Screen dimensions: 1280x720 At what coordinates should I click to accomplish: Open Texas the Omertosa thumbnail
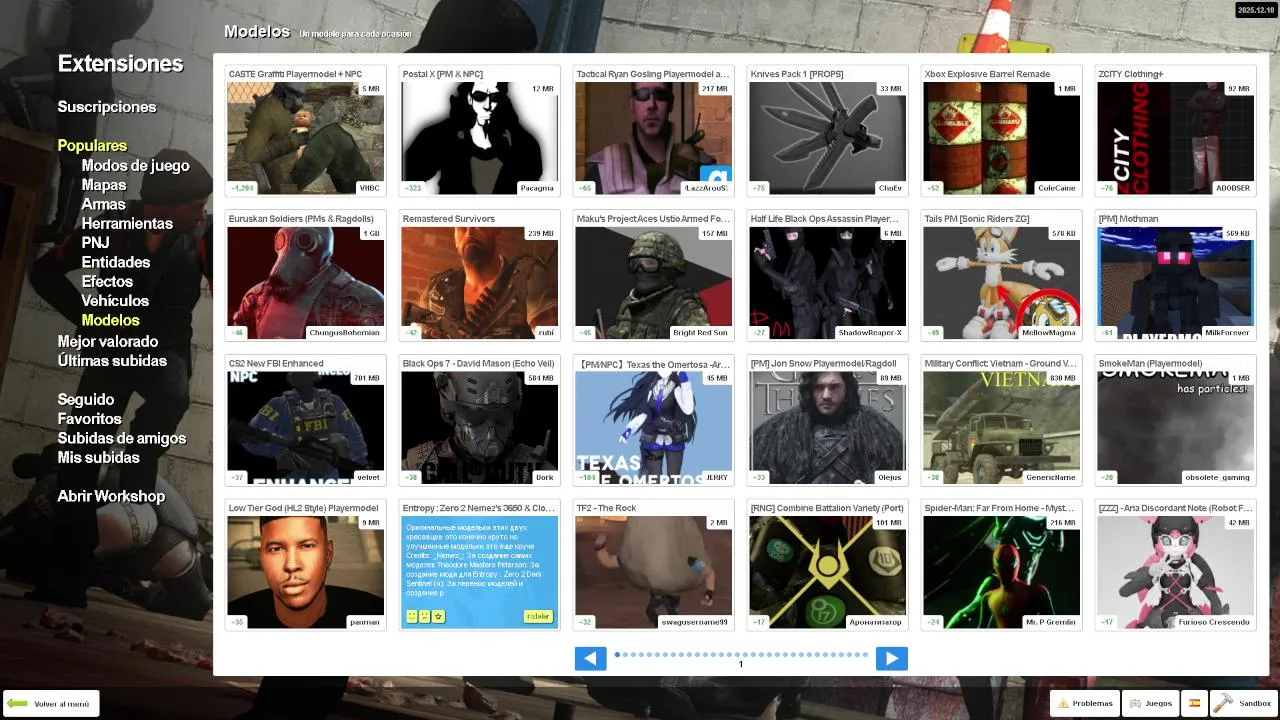point(654,428)
